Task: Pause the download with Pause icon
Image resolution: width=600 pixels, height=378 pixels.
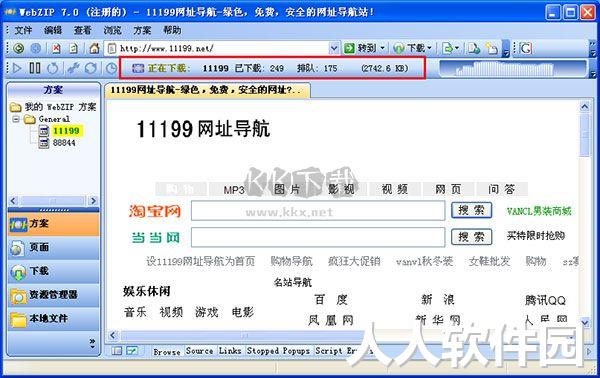Action: (x=35, y=68)
